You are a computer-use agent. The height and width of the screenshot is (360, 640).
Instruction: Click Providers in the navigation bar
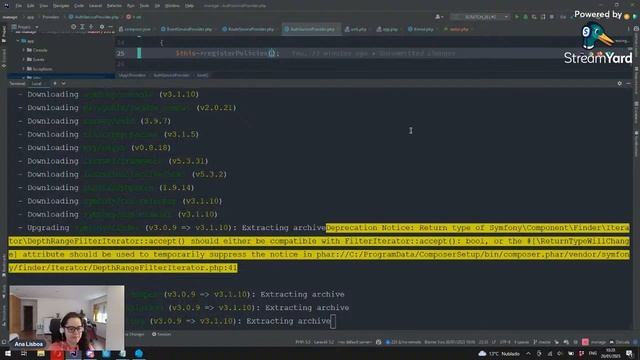51,17
